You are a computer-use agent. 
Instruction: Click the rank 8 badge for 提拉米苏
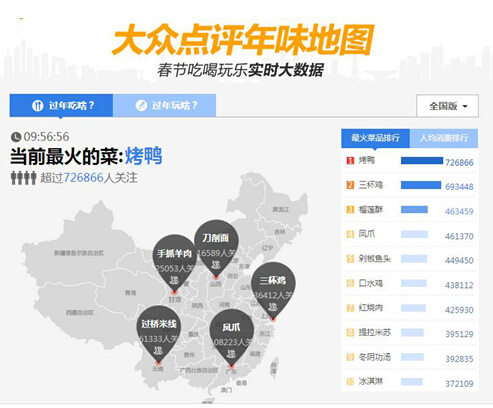coord(350,332)
